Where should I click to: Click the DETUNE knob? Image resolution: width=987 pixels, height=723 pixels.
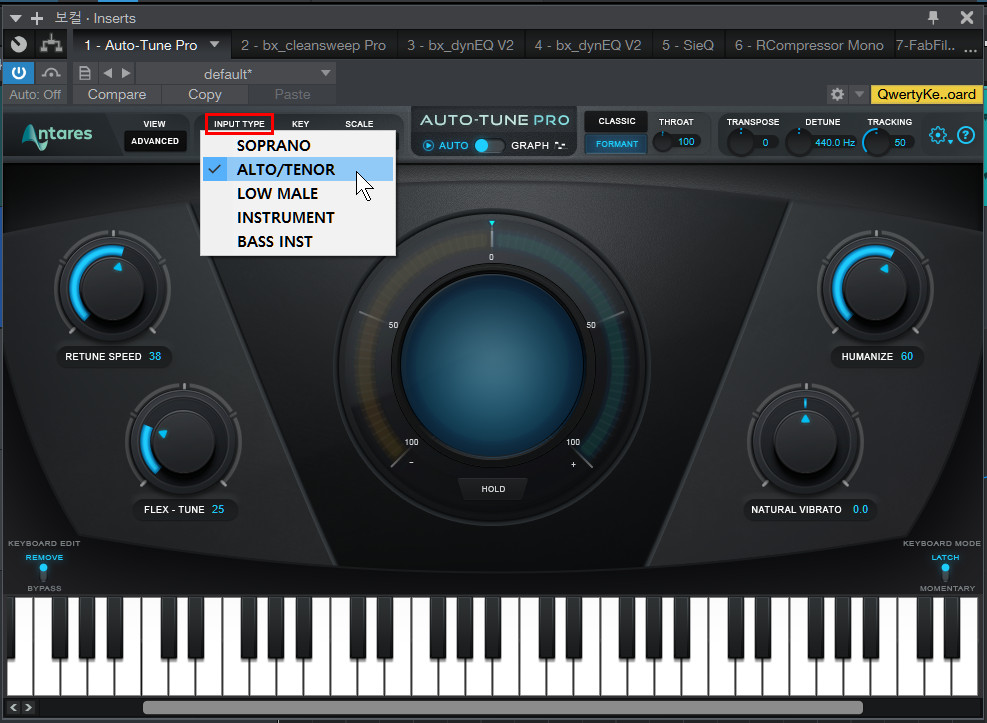point(799,142)
